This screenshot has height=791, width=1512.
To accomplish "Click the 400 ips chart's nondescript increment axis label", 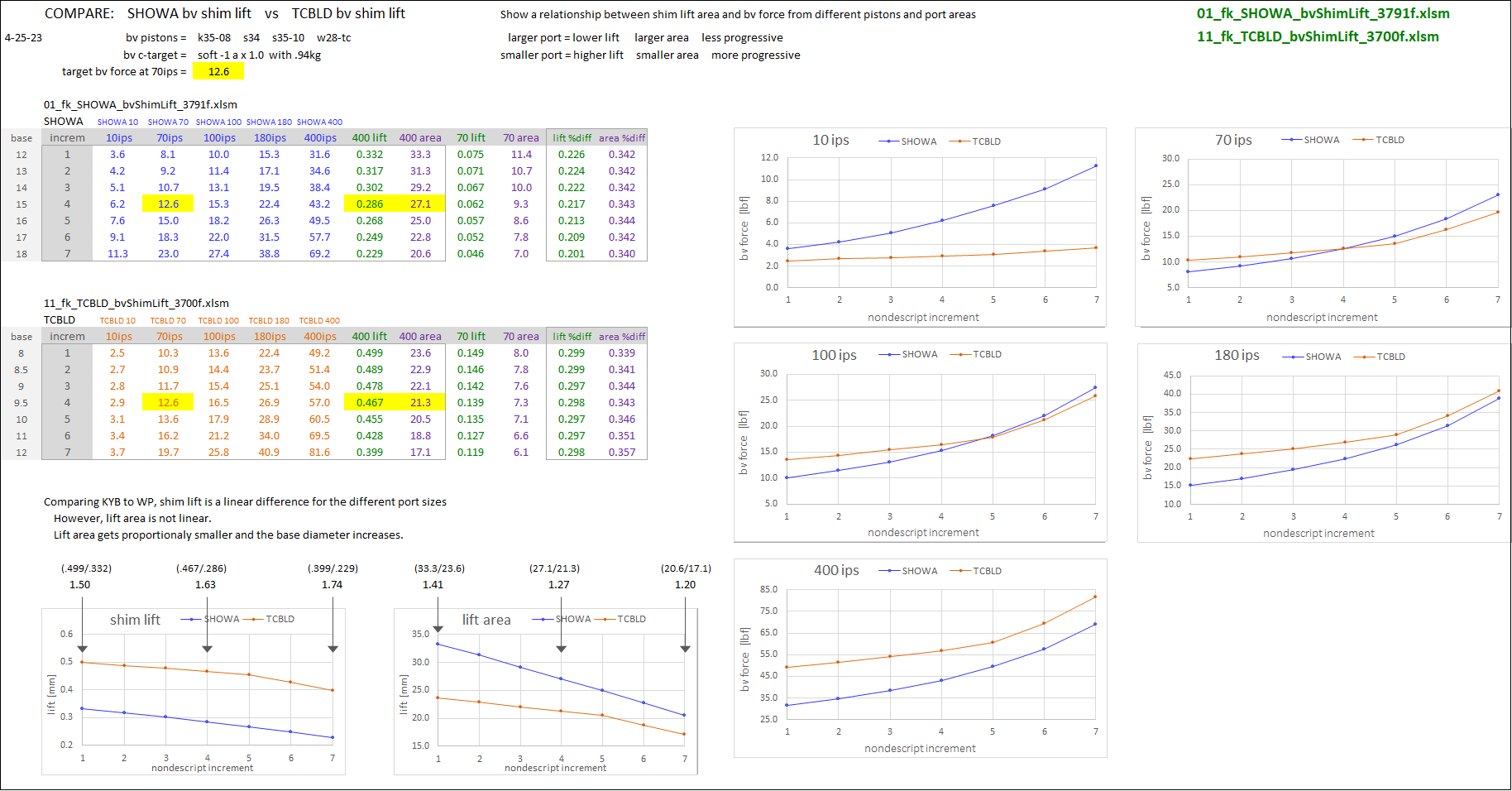I will tap(920, 749).
